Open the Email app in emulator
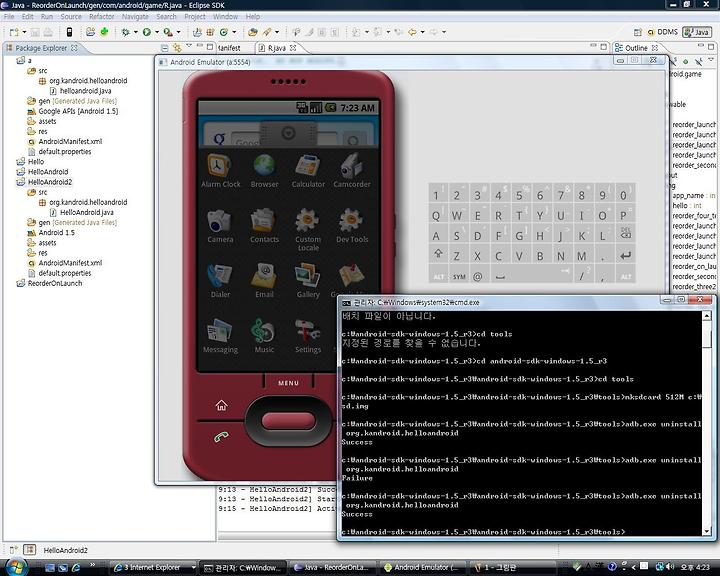The width and height of the screenshot is (720, 576). click(264, 281)
